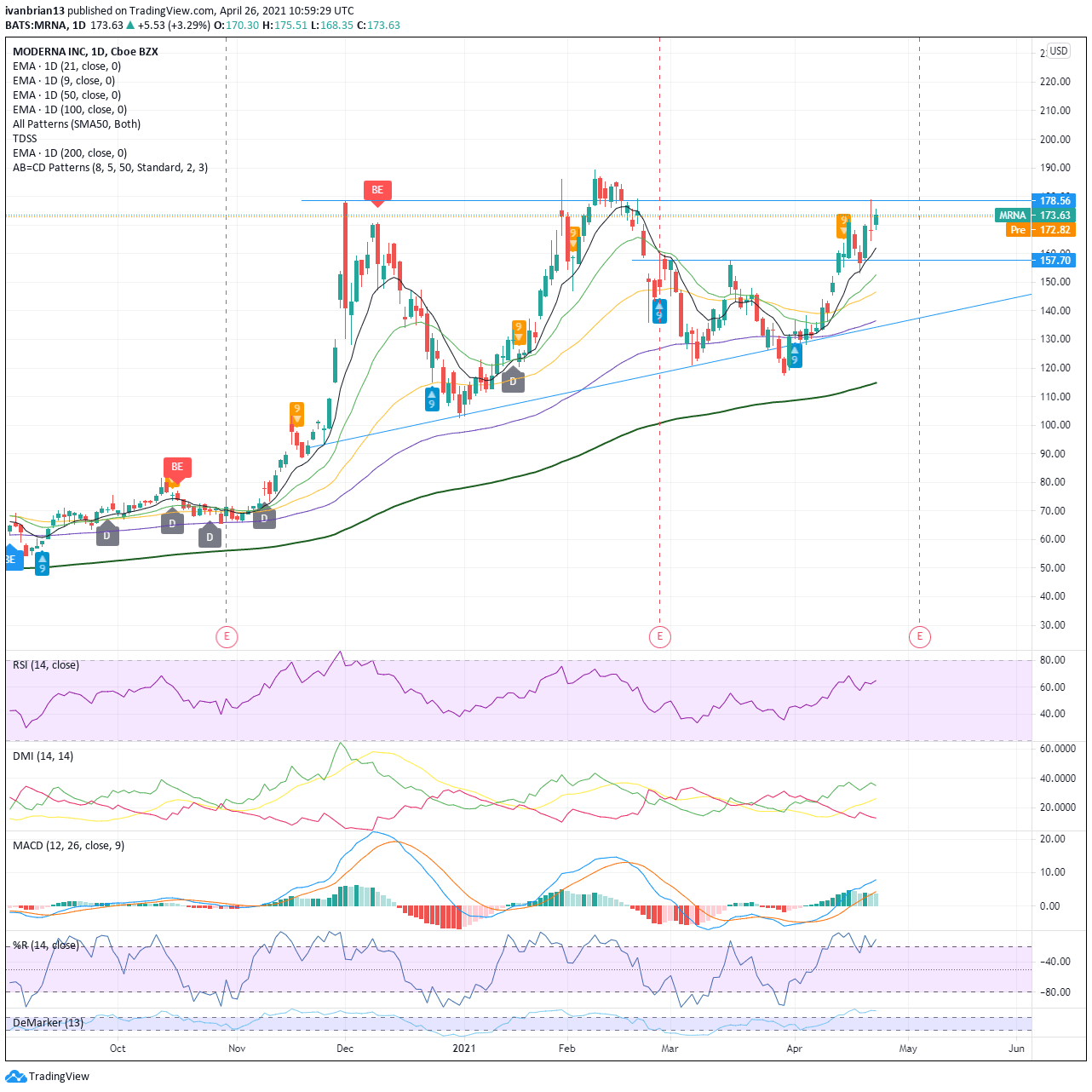
Task: Select the red BE pattern label in October
Action: coord(177,468)
